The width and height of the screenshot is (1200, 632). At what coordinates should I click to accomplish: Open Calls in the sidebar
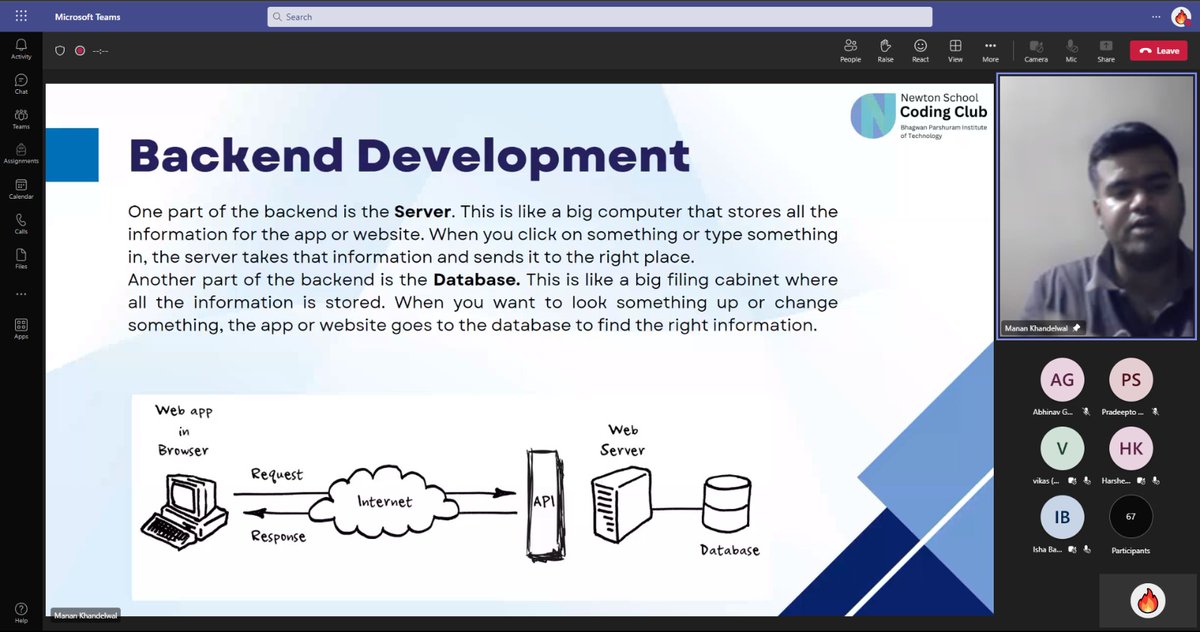tap(21, 223)
